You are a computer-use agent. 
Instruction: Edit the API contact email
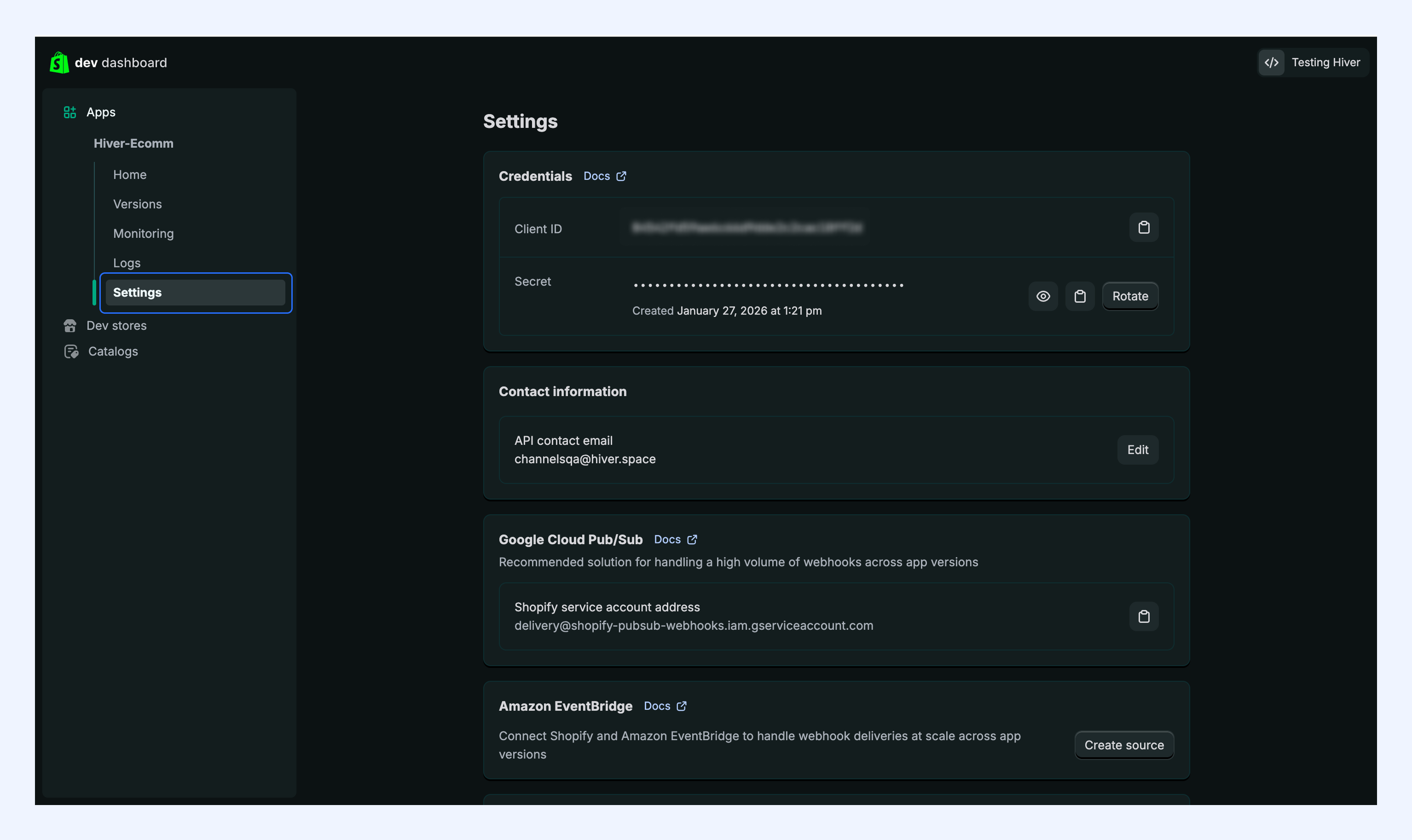(1137, 450)
